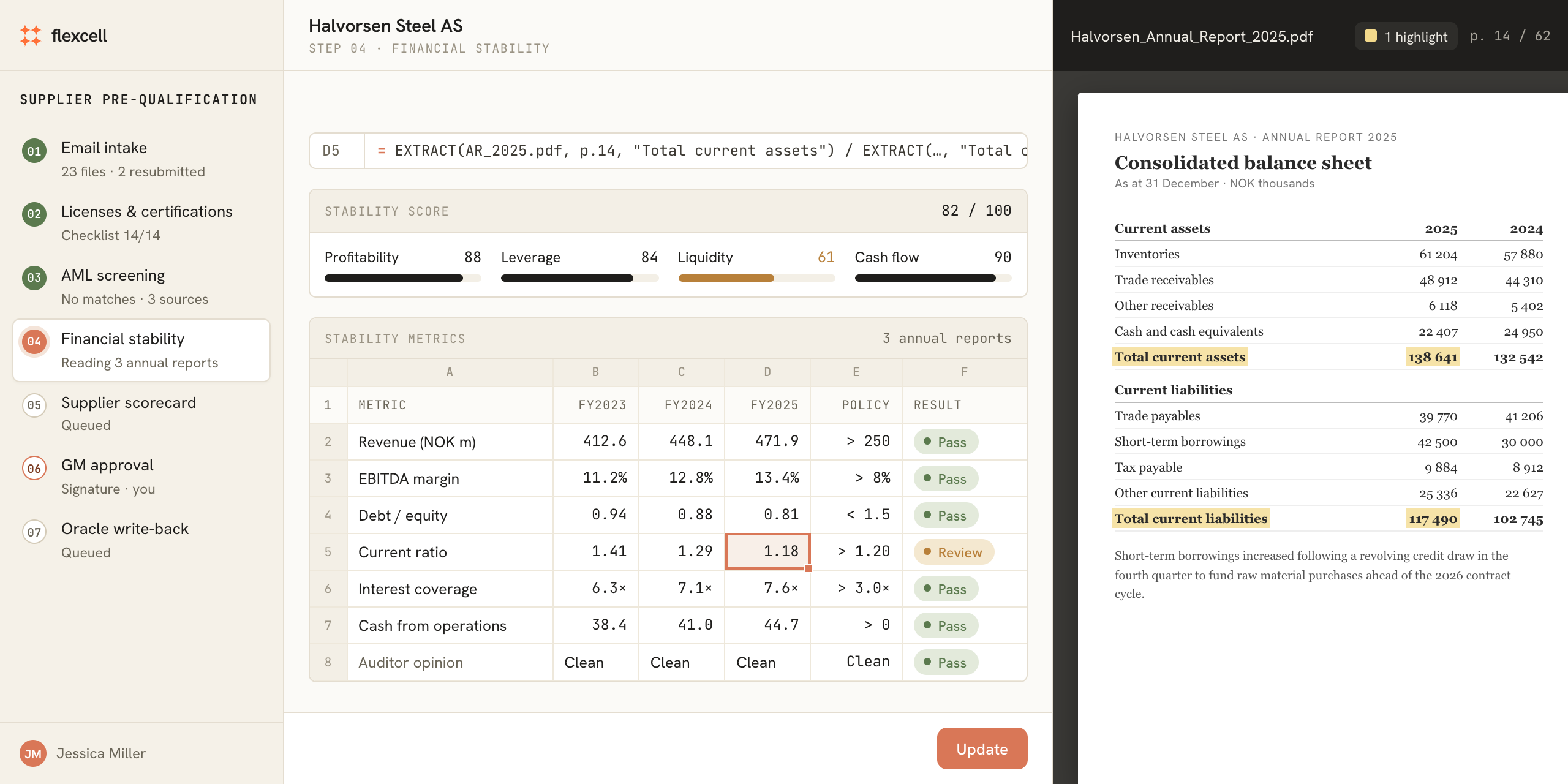Open the Financial stability step
Screen dimensions: 1568x784
pyautogui.click(x=141, y=350)
